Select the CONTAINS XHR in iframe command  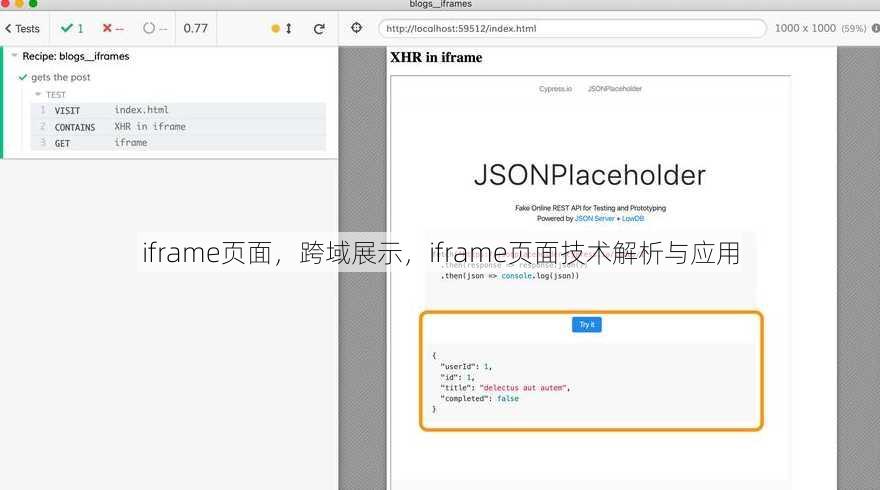pyautogui.click(x=178, y=127)
